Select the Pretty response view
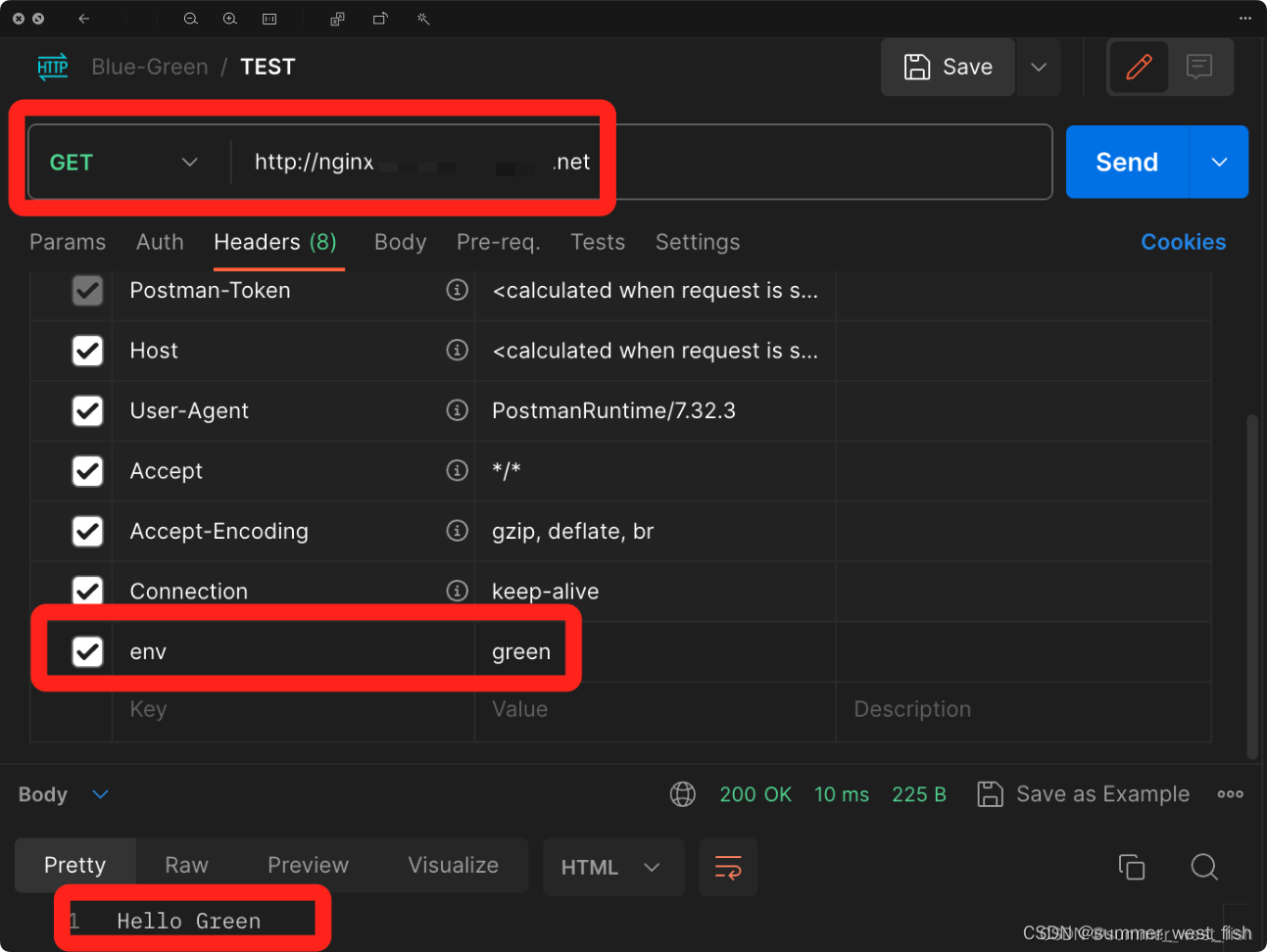Viewport: 1267px width, 952px height. [x=74, y=865]
